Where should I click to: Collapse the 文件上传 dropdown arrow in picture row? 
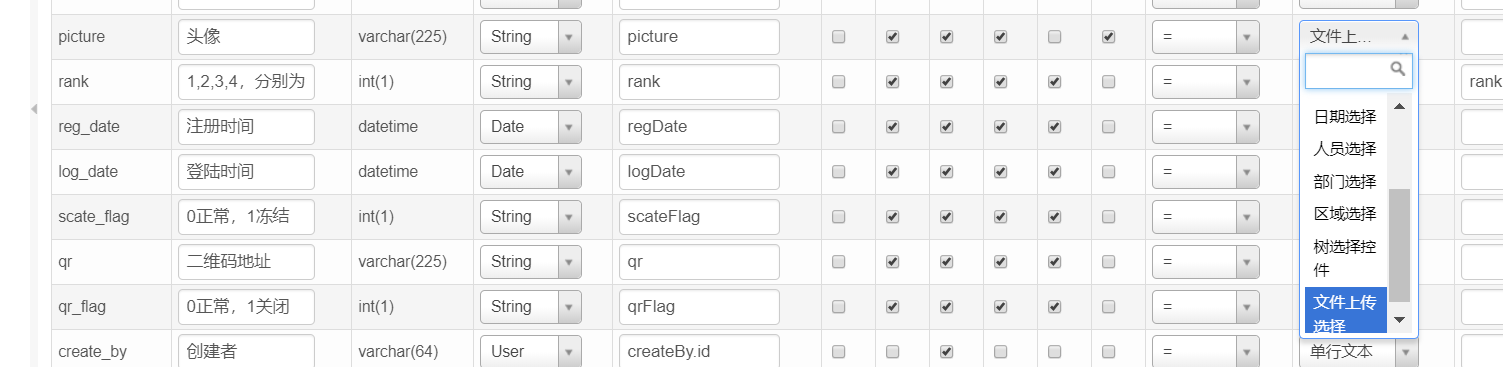coord(1405,36)
